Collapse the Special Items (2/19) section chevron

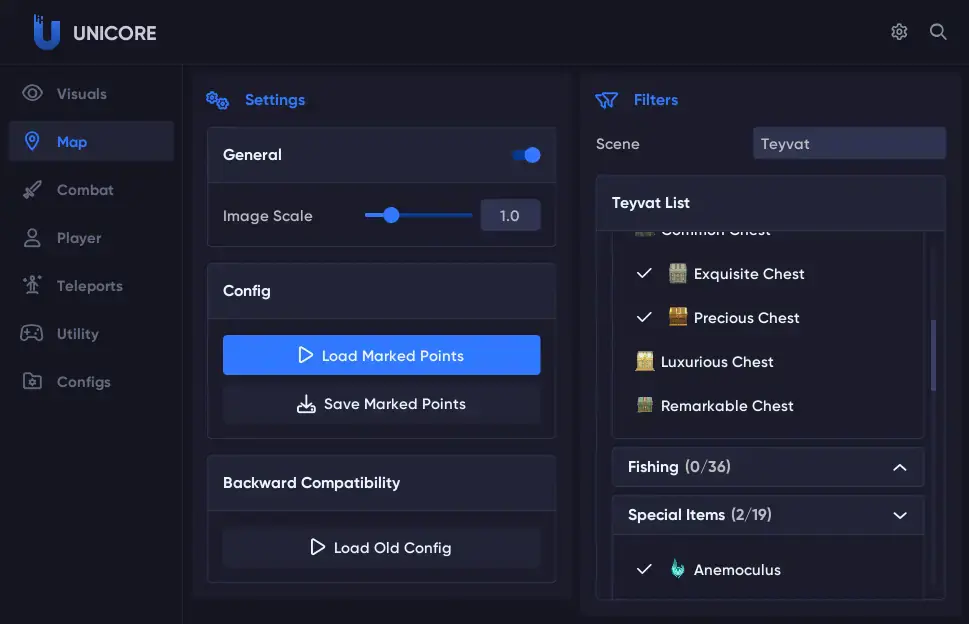900,515
